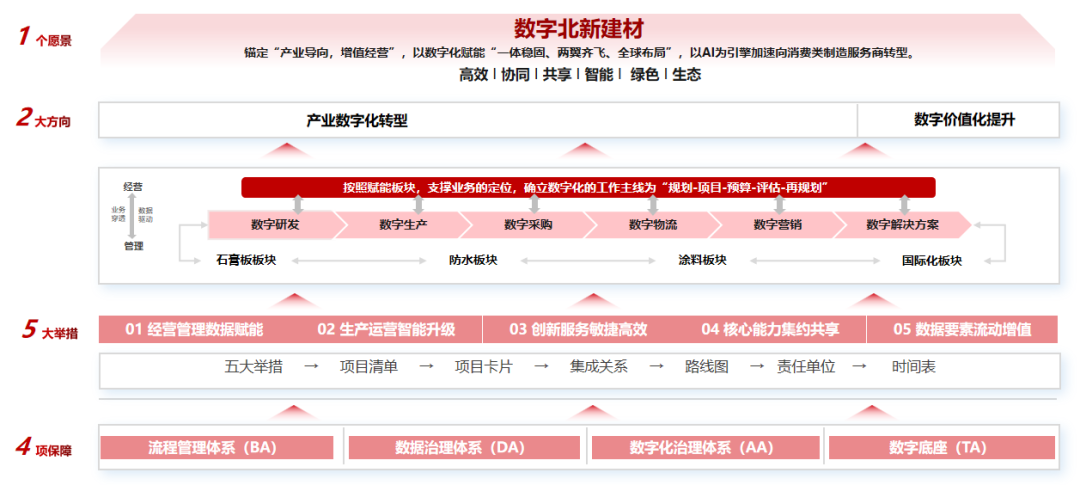Select the '5 大举措' side label
The width and height of the screenshot is (1080, 485).
50,331
